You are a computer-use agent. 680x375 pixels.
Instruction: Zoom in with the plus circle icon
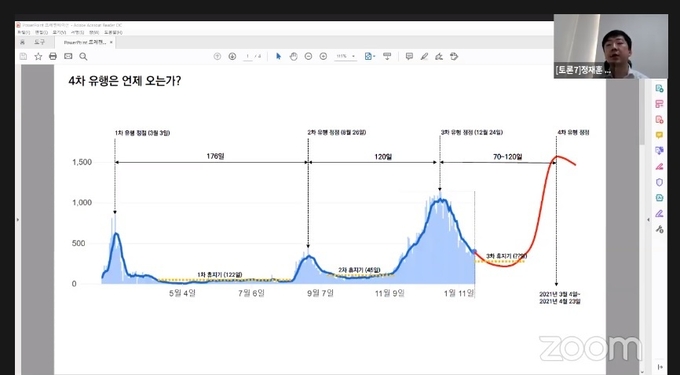point(323,56)
